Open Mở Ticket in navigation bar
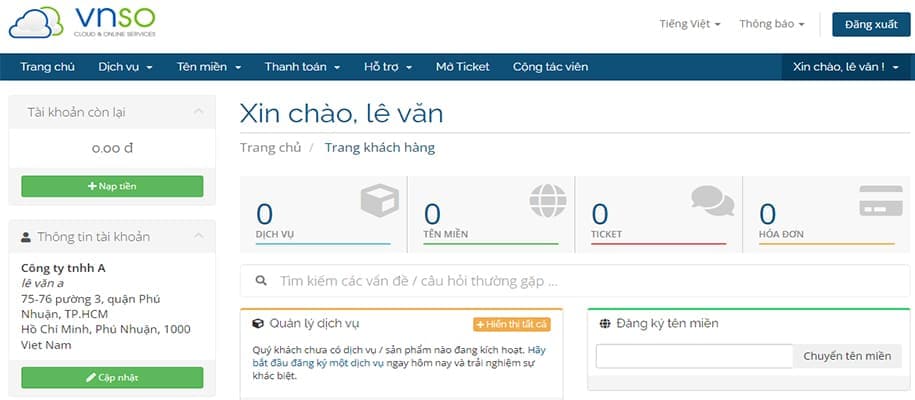 tap(463, 67)
